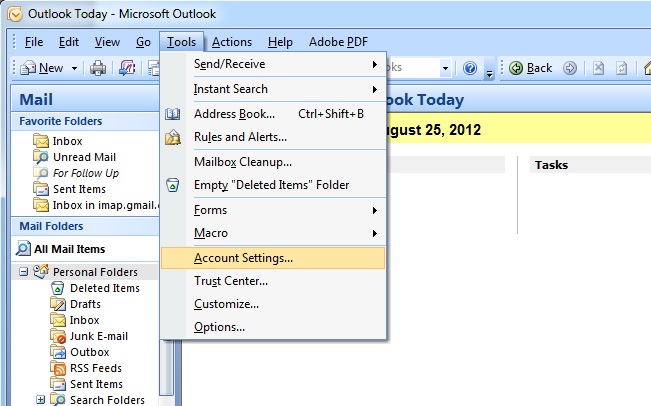
Task: Select Sent Items in Favorite Folders
Action: [x=79, y=189]
